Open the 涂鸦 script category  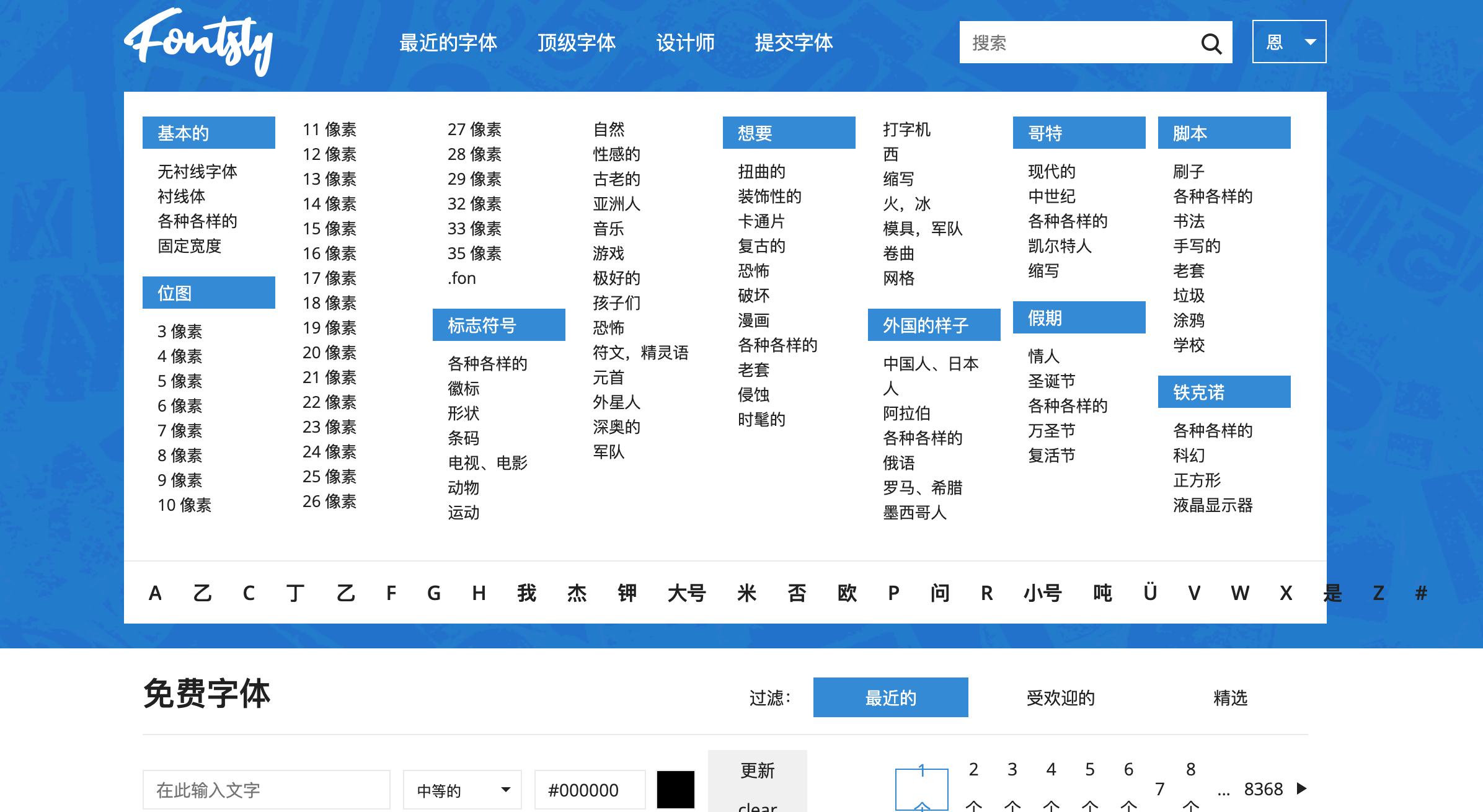coord(1189,320)
